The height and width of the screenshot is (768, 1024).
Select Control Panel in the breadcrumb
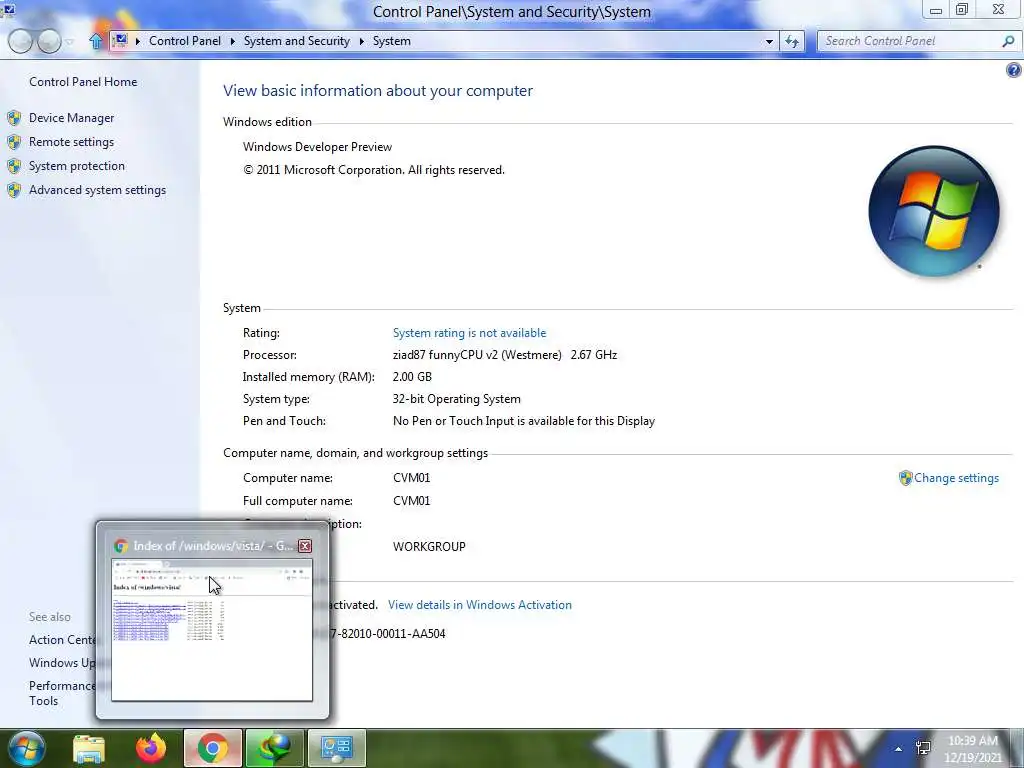coord(185,40)
